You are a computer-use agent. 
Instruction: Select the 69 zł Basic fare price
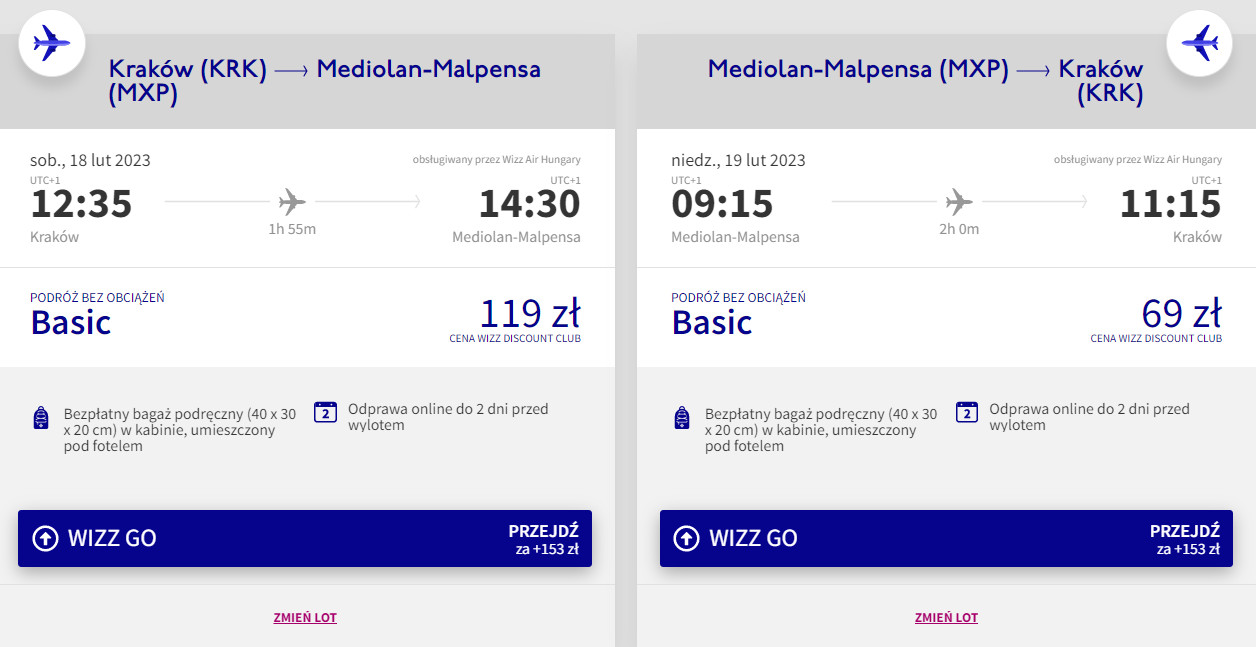1181,314
